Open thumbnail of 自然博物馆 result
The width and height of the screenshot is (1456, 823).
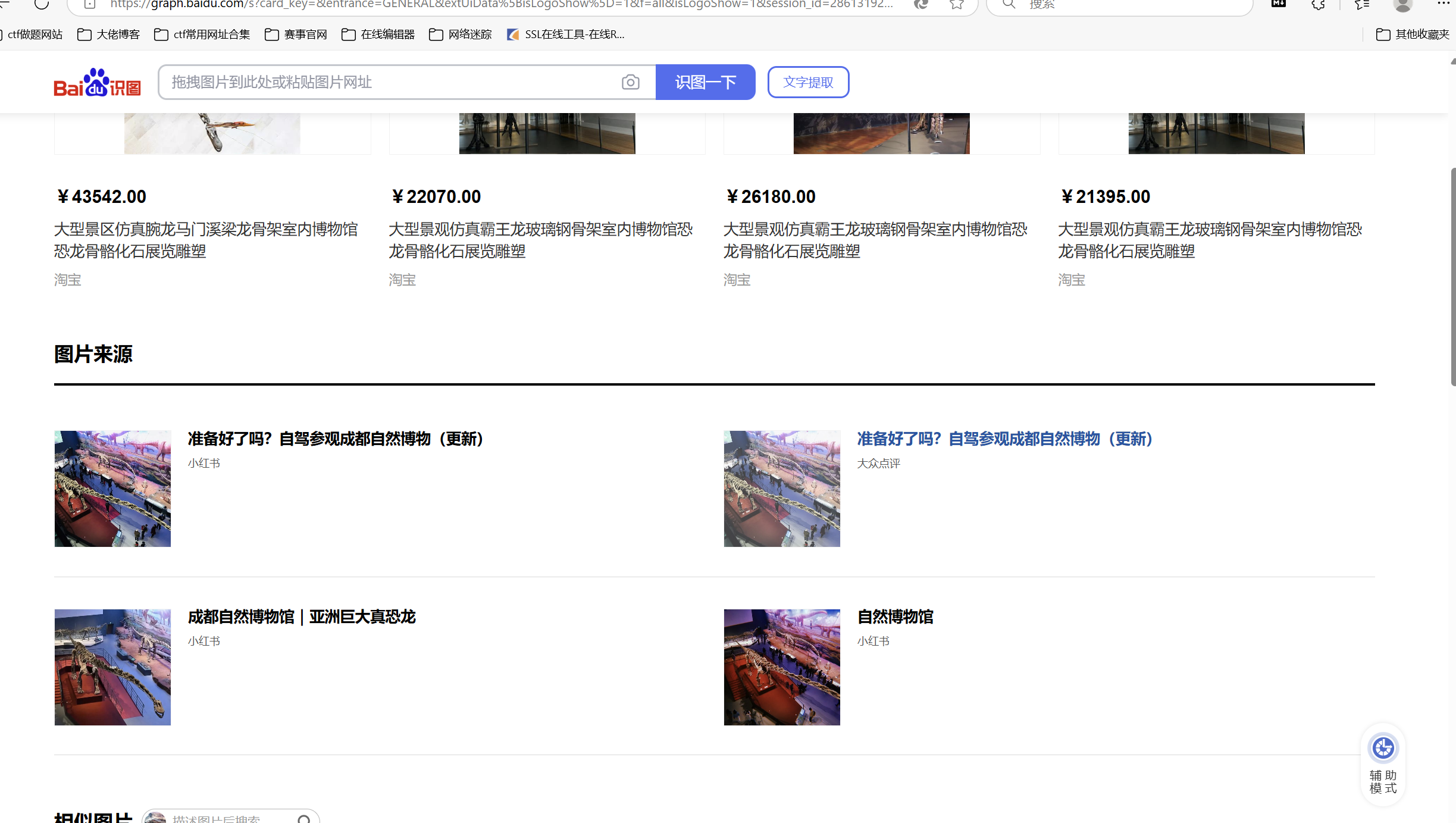782,667
